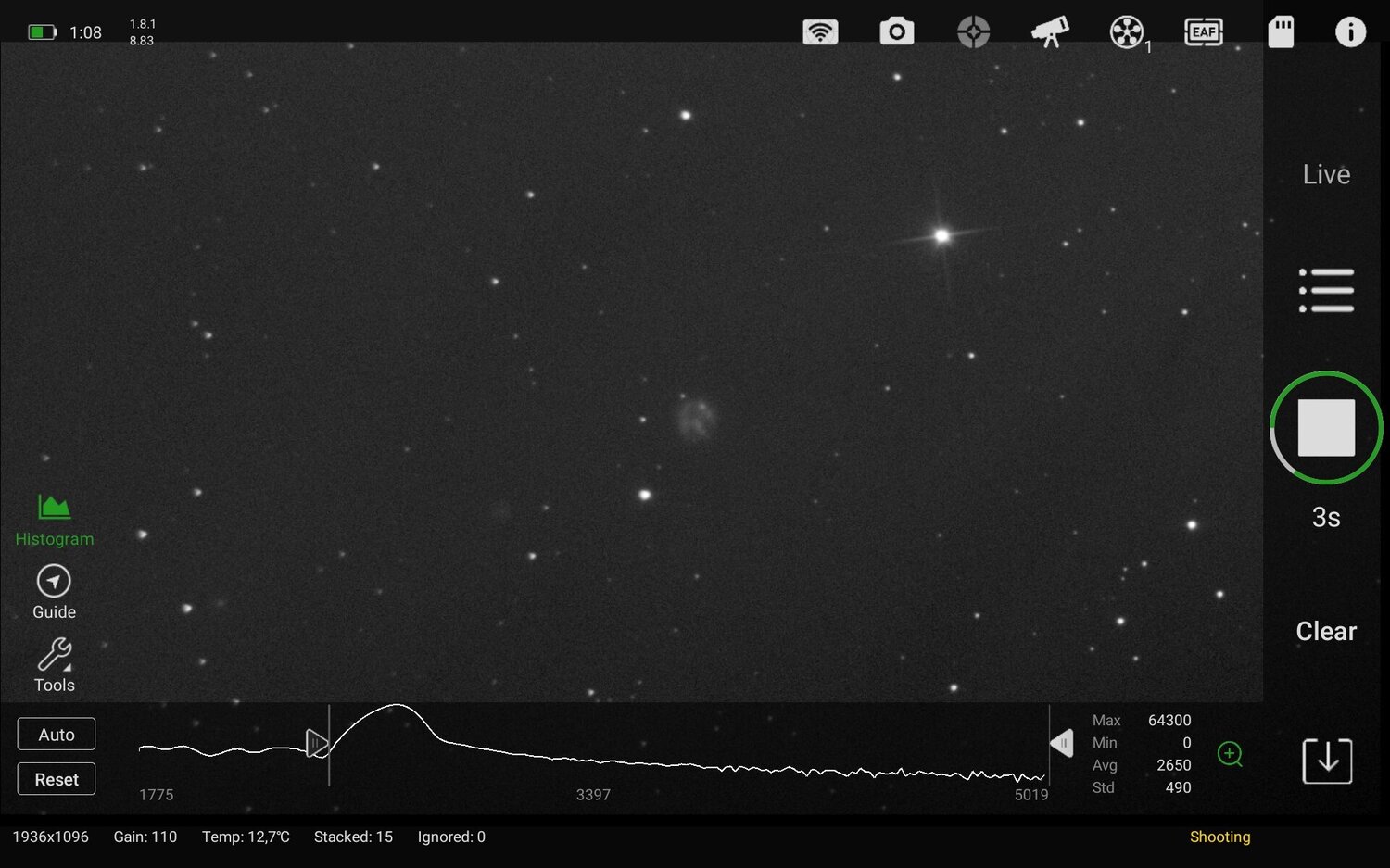Open the camera settings icon
This screenshot has width=1390, height=868.
pos(896,31)
